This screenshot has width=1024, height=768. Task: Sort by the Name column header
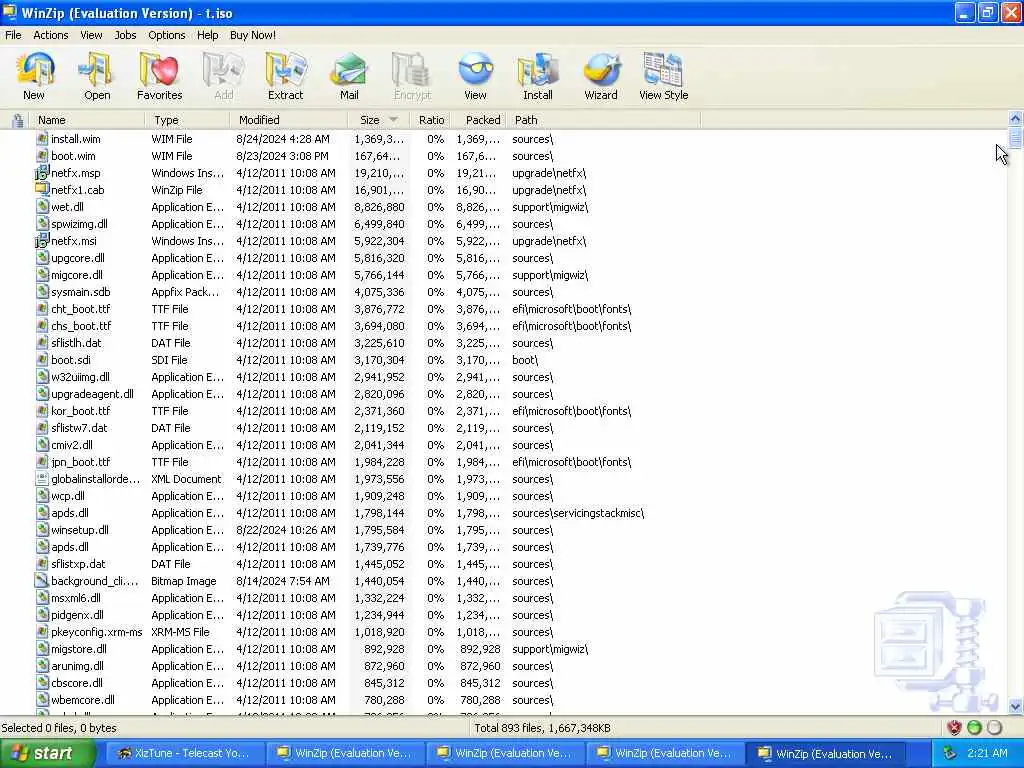86,120
